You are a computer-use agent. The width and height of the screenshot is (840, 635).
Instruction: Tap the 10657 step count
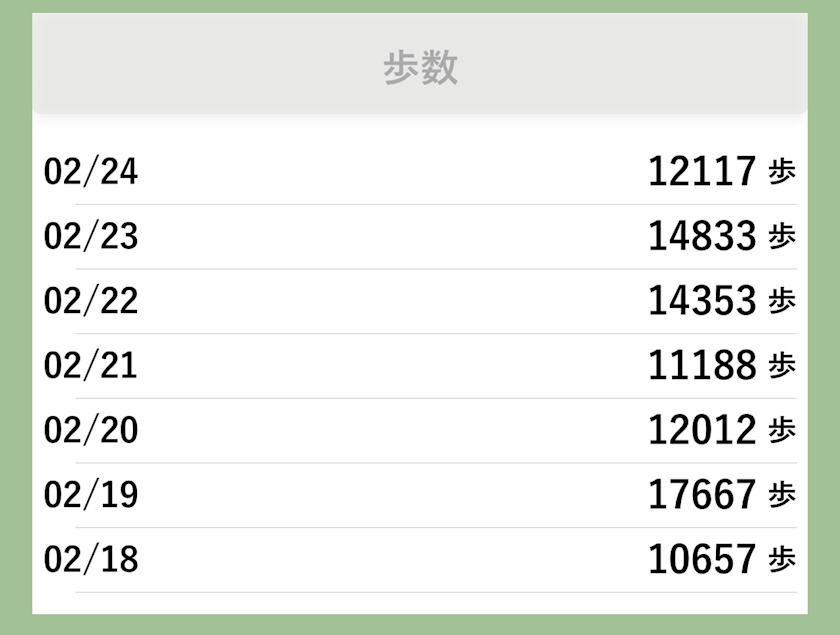(702, 559)
